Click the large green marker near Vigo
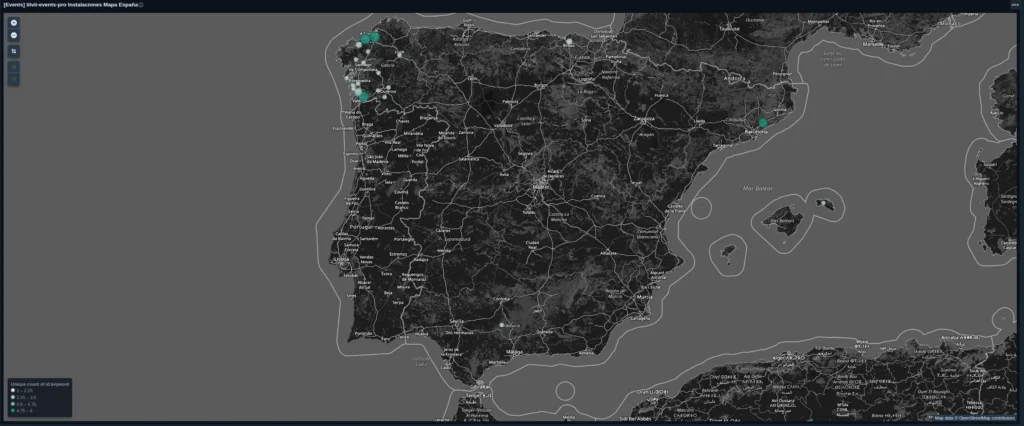The height and width of the screenshot is (426, 1024). click(363, 96)
